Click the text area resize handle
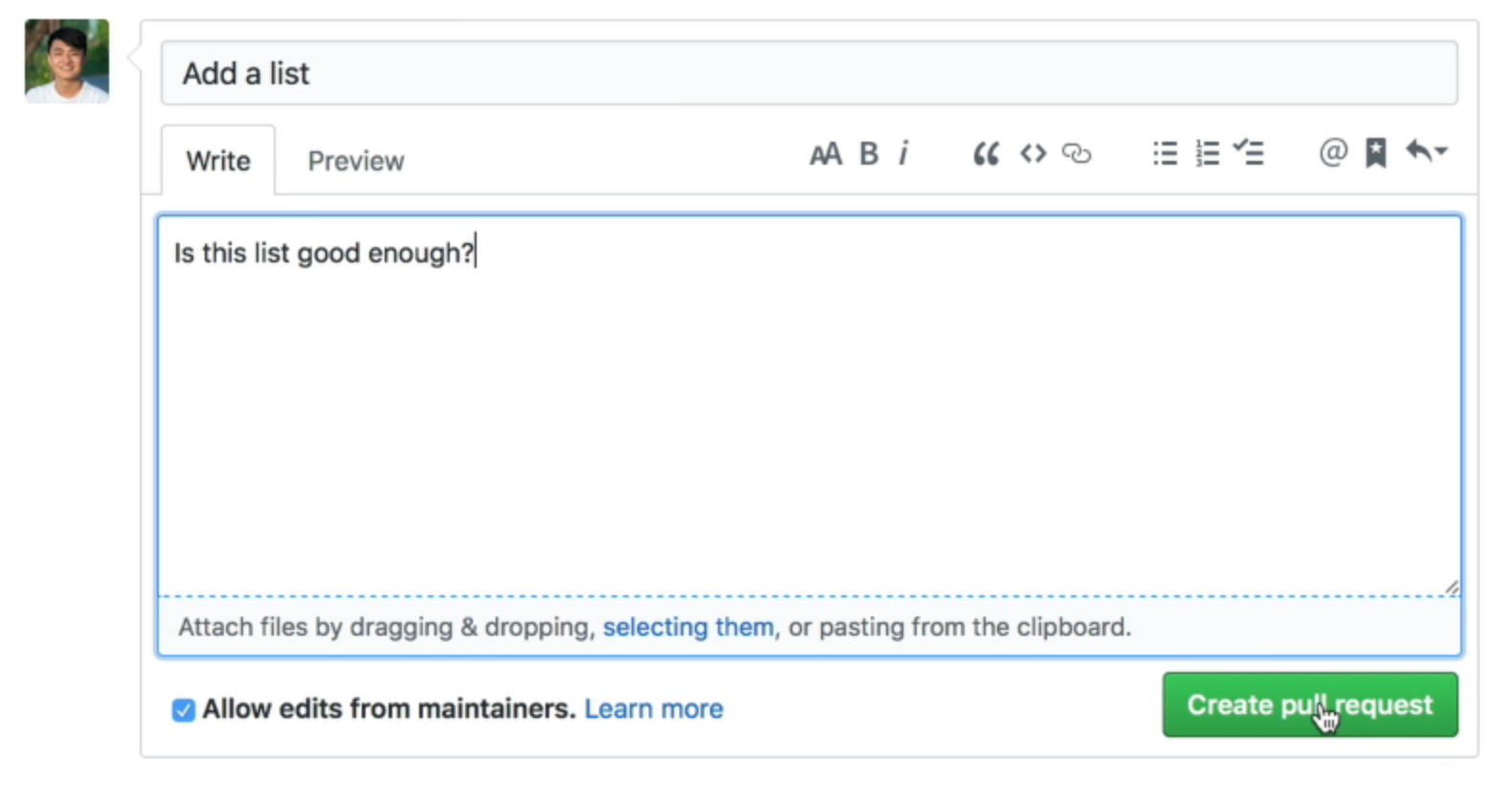Image resolution: width=1512 pixels, height=785 pixels. point(1452,588)
